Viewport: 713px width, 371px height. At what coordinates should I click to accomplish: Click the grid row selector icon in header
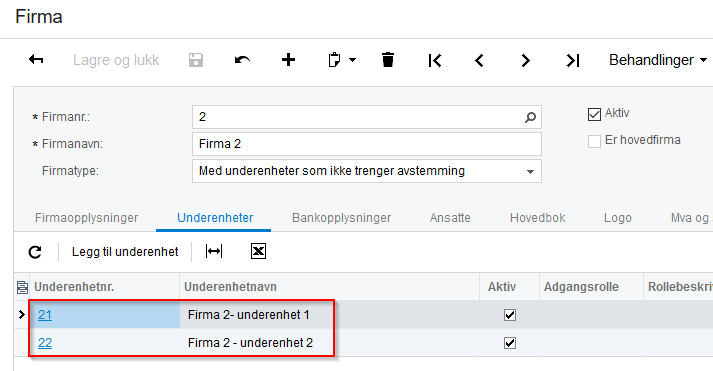tap(22, 287)
